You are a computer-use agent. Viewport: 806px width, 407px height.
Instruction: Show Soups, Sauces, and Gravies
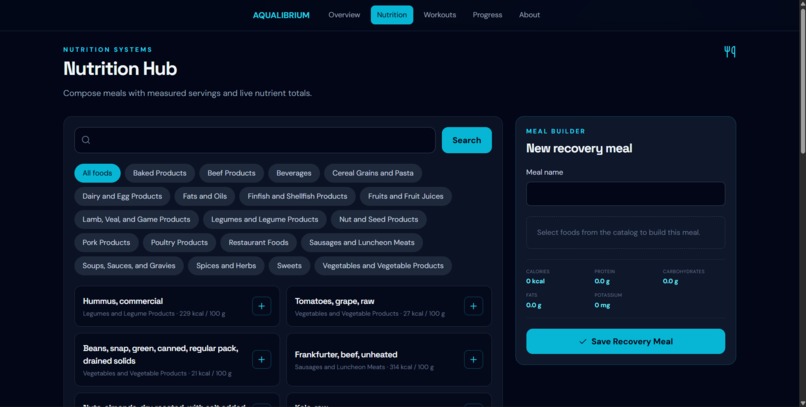coord(129,266)
